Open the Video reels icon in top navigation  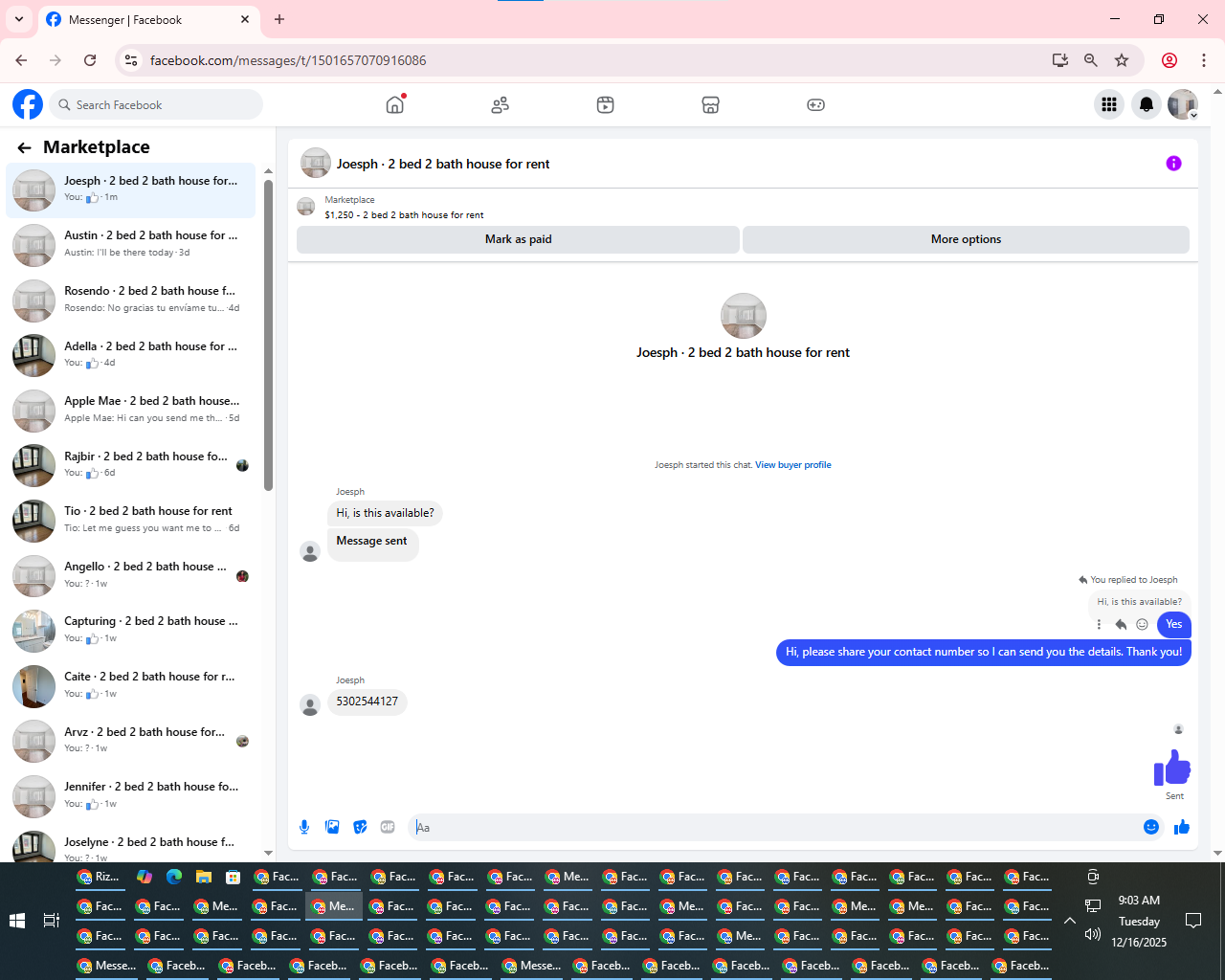pyautogui.click(x=605, y=104)
